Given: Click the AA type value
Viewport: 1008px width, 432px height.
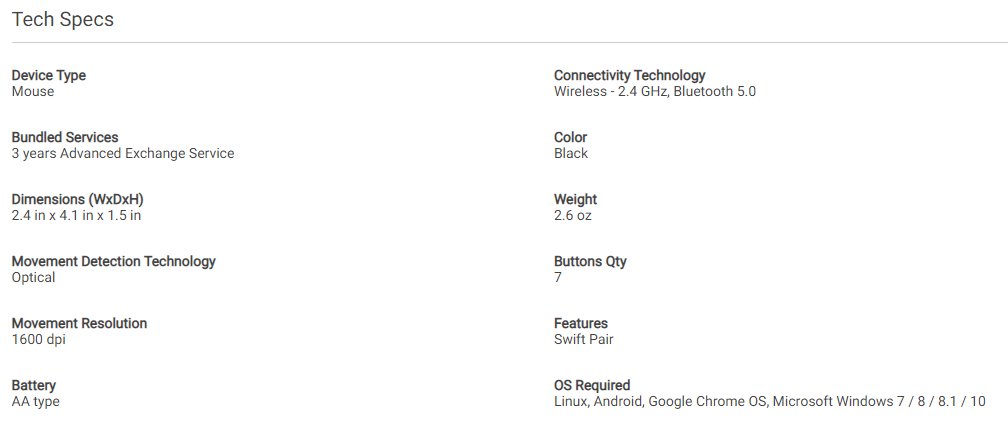Looking at the screenshot, I should click(x=36, y=401).
